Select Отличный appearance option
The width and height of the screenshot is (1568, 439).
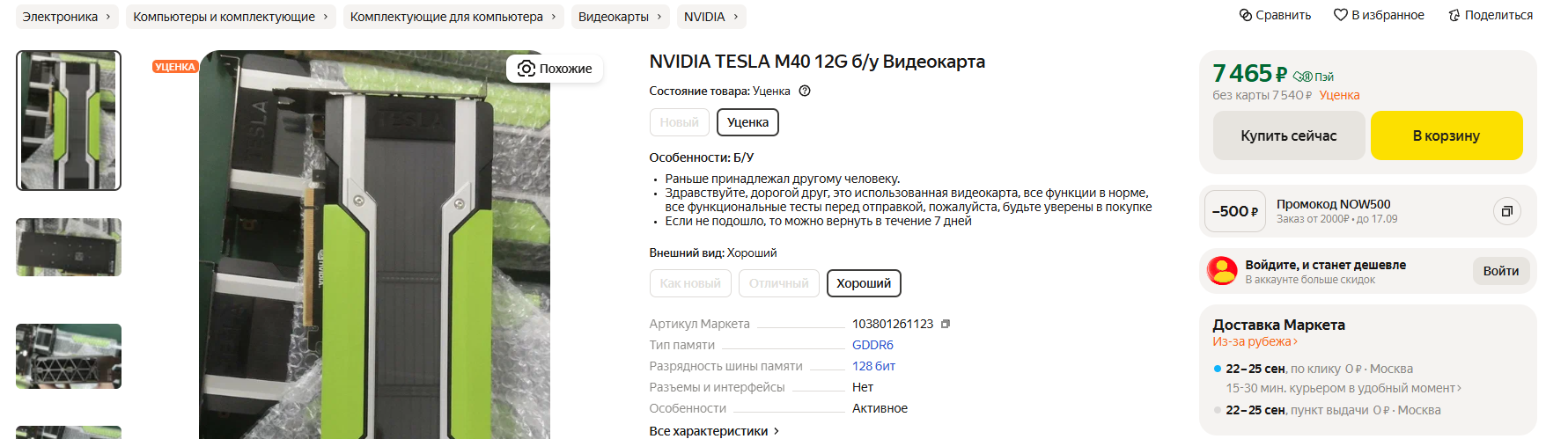tap(779, 283)
